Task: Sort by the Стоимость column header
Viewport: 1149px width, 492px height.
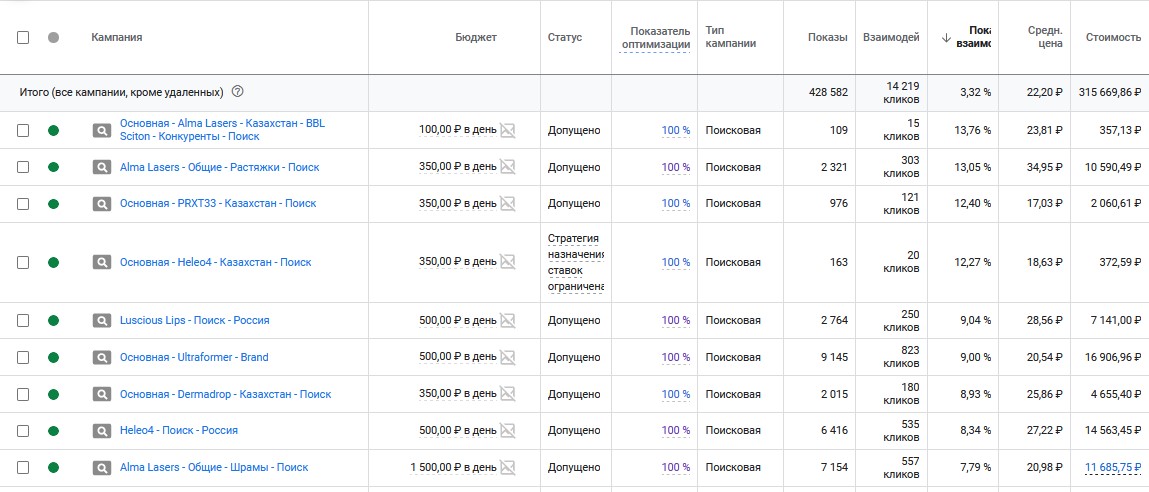Action: [1113, 37]
